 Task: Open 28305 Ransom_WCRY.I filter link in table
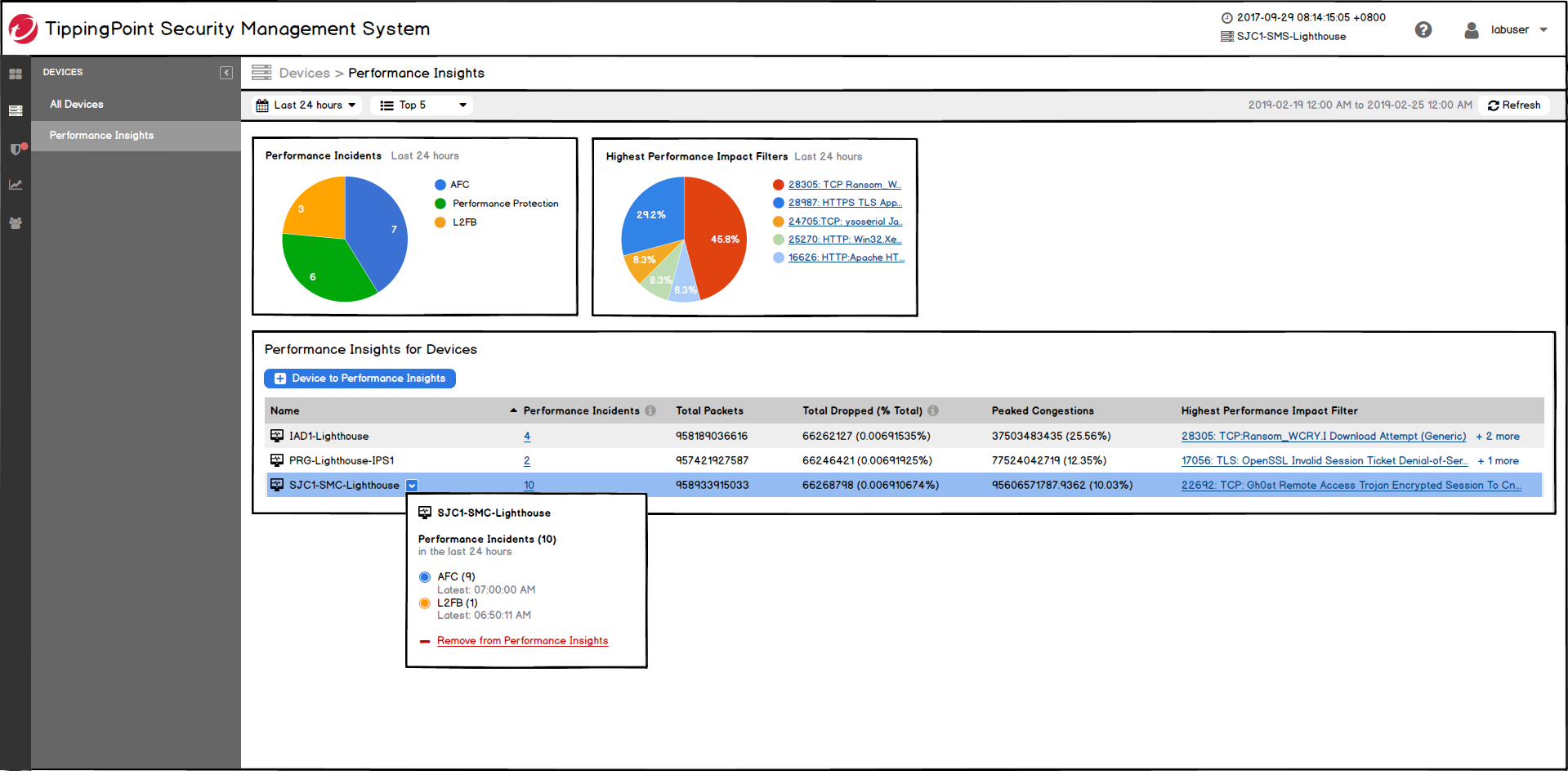click(1324, 437)
